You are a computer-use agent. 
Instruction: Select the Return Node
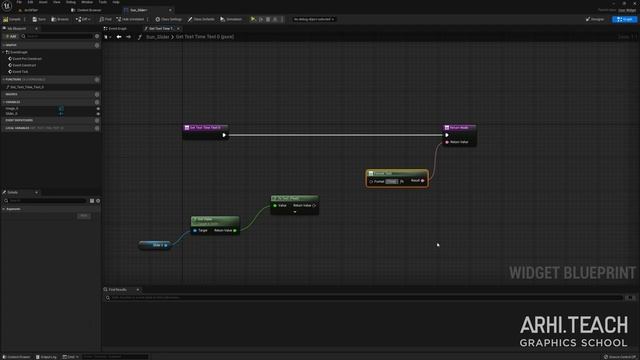click(x=459, y=135)
